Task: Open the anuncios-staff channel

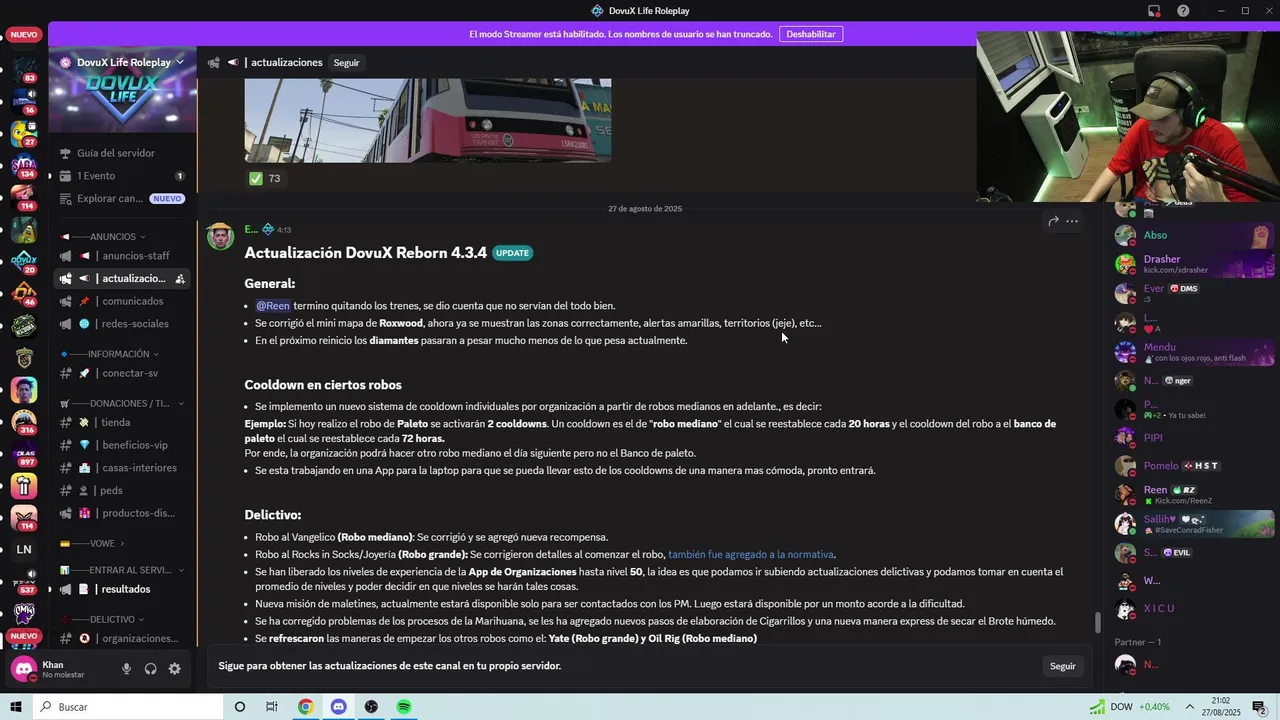Action: tap(122, 256)
